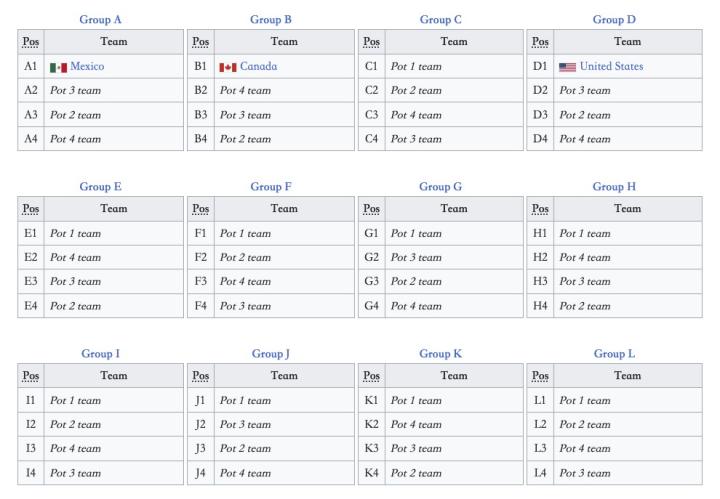Click the Mexico flag icon
720x499 pixels.
pyautogui.click(x=58, y=67)
